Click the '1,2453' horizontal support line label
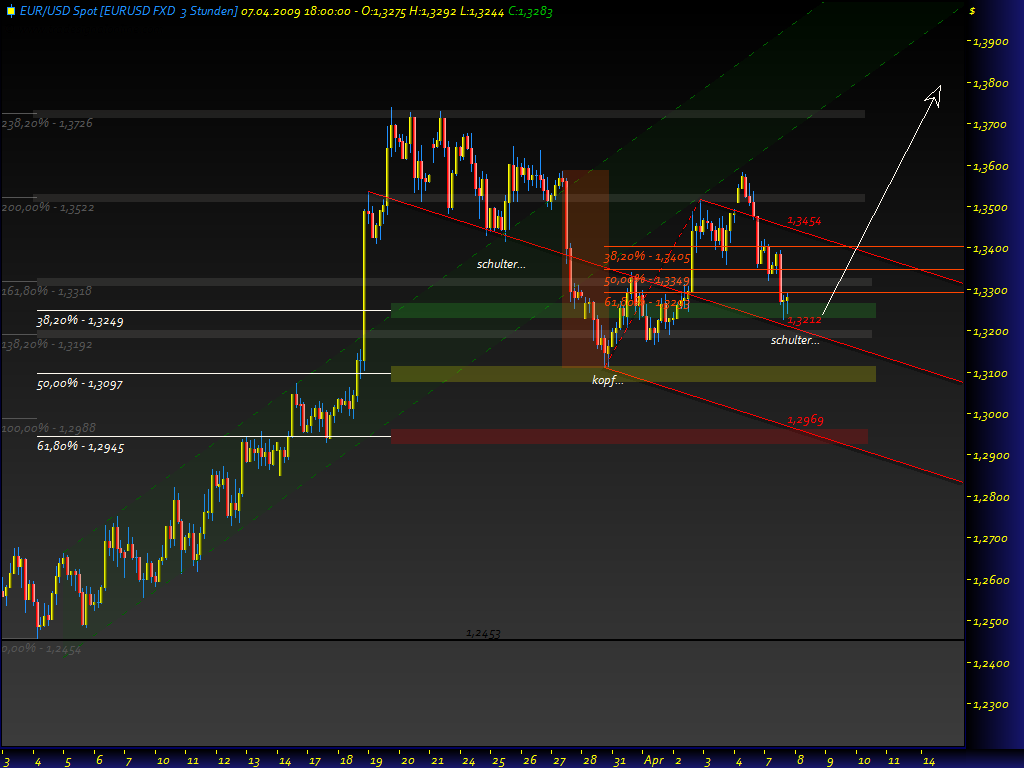Image resolution: width=1024 pixels, height=768 pixels. [482, 632]
